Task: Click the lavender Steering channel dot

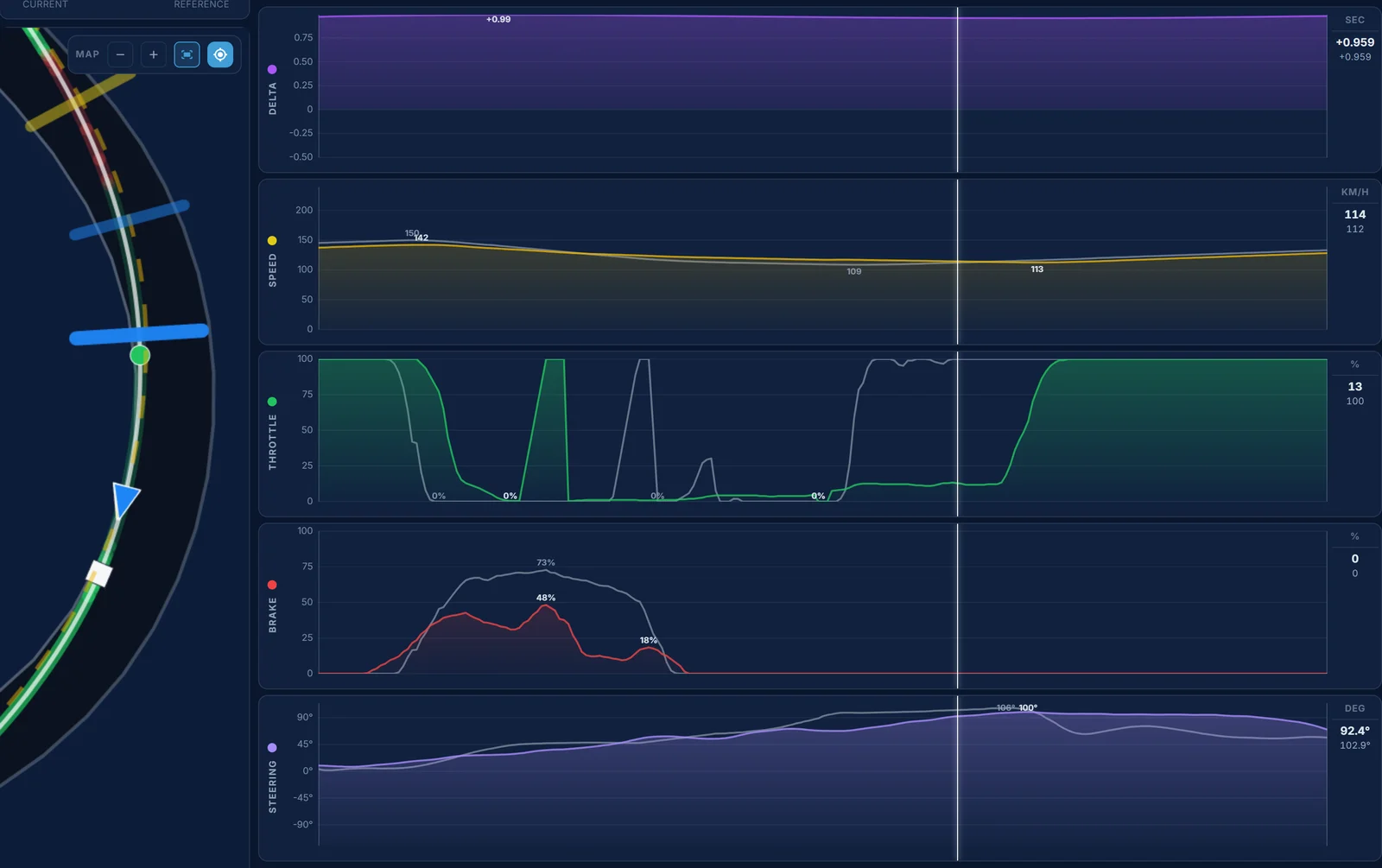Action: 272,747
